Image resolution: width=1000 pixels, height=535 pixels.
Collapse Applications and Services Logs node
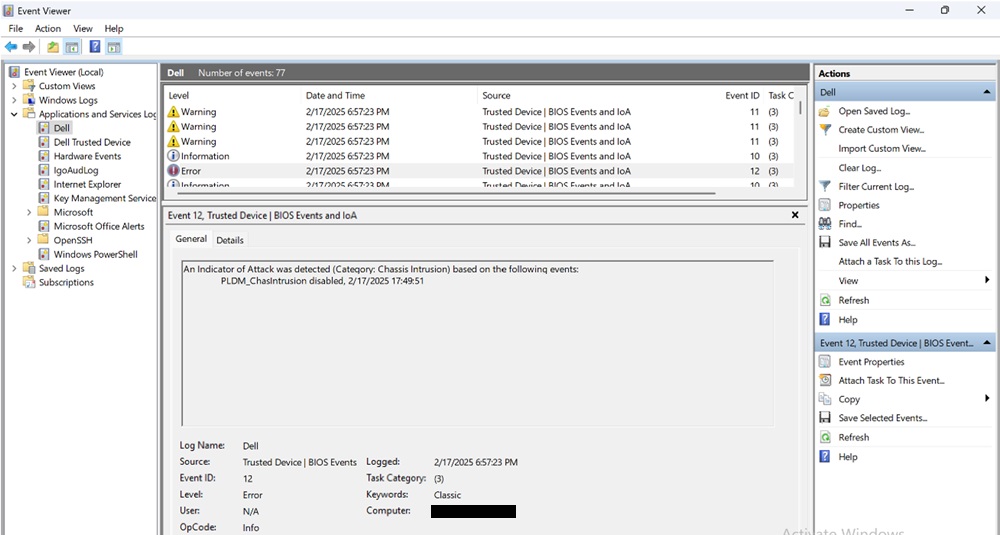(14, 114)
